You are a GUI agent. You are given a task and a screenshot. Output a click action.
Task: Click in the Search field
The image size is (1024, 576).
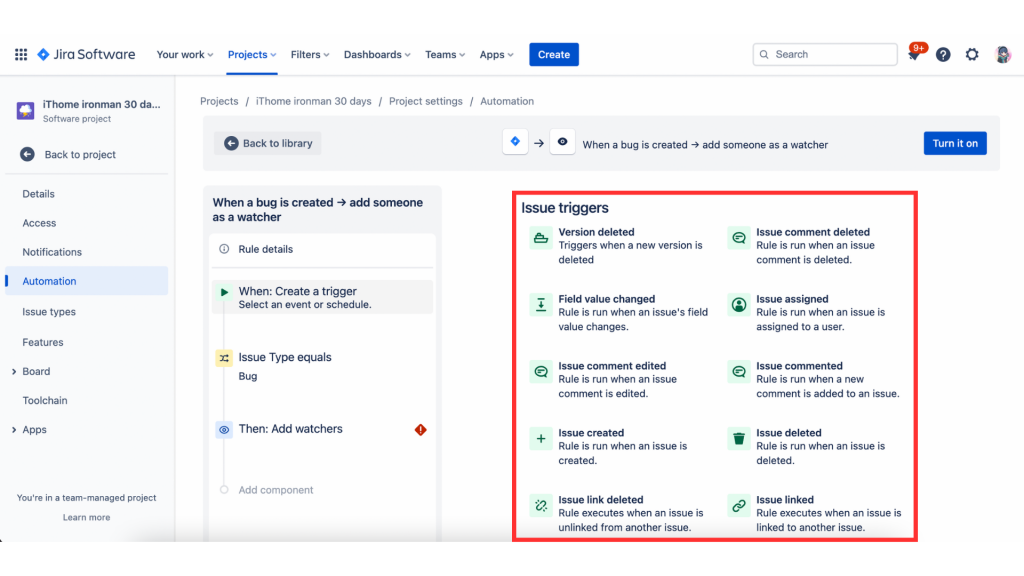tap(825, 54)
